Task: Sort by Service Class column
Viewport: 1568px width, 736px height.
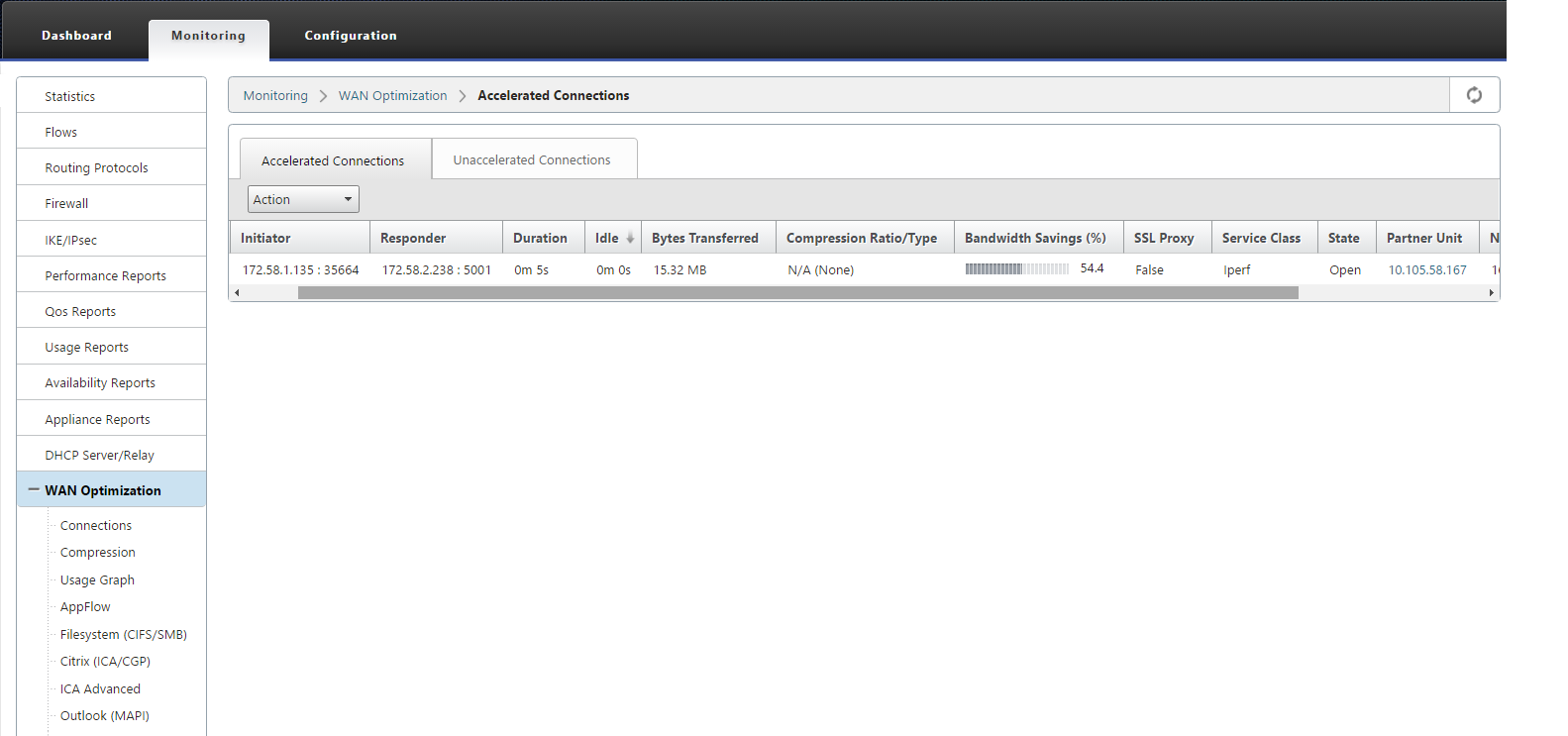Action: 1265,238
